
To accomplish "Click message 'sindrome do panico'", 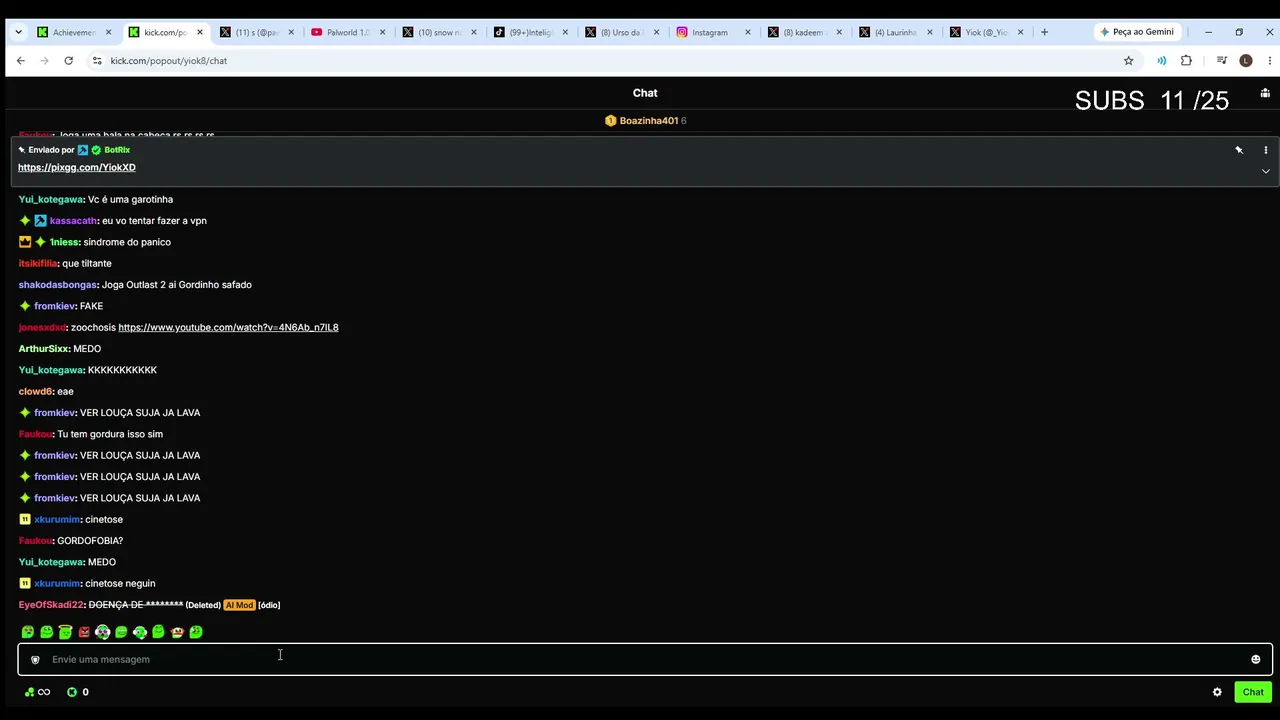I will click(127, 242).
